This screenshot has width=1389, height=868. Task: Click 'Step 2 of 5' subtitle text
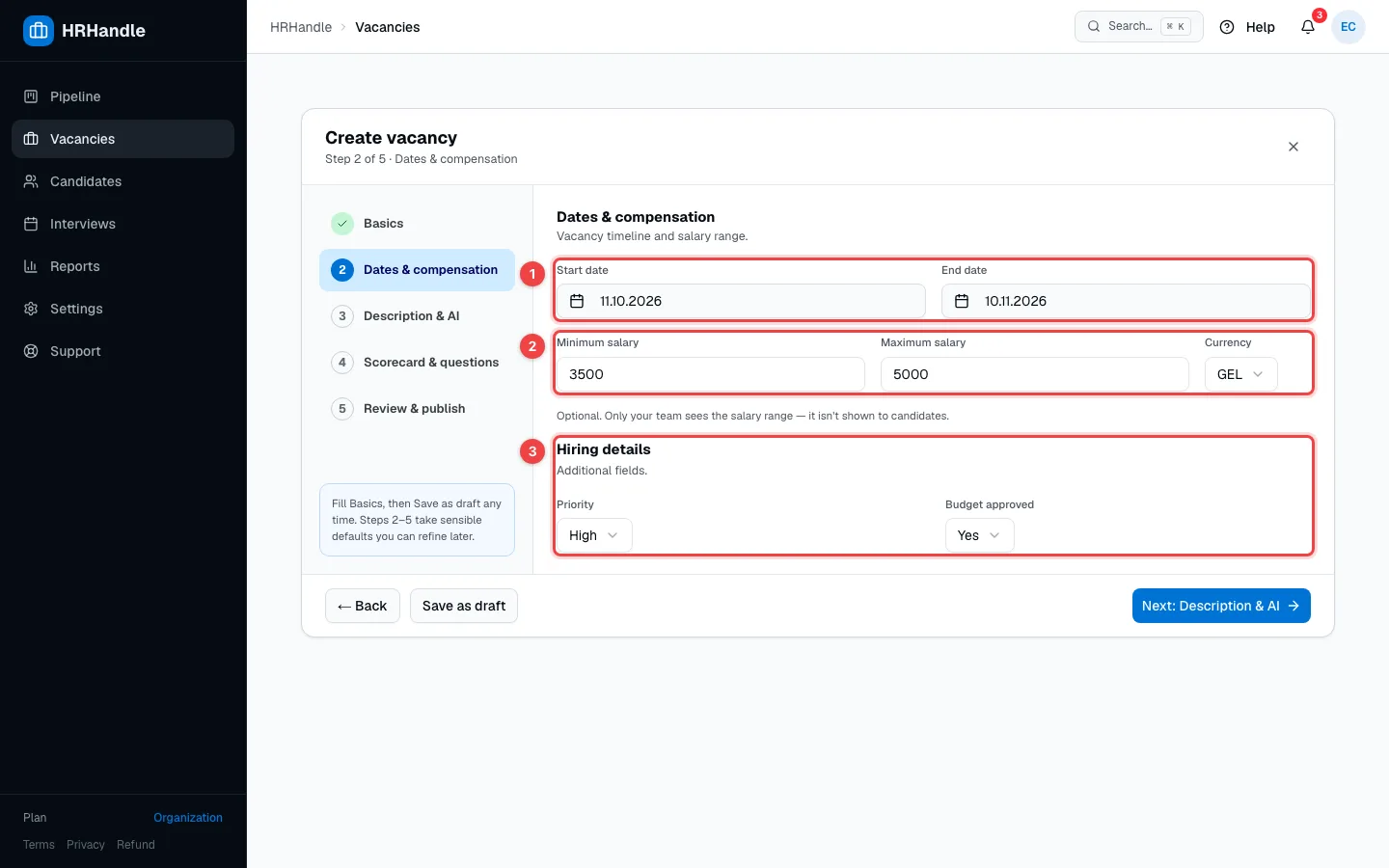point(355,159)
